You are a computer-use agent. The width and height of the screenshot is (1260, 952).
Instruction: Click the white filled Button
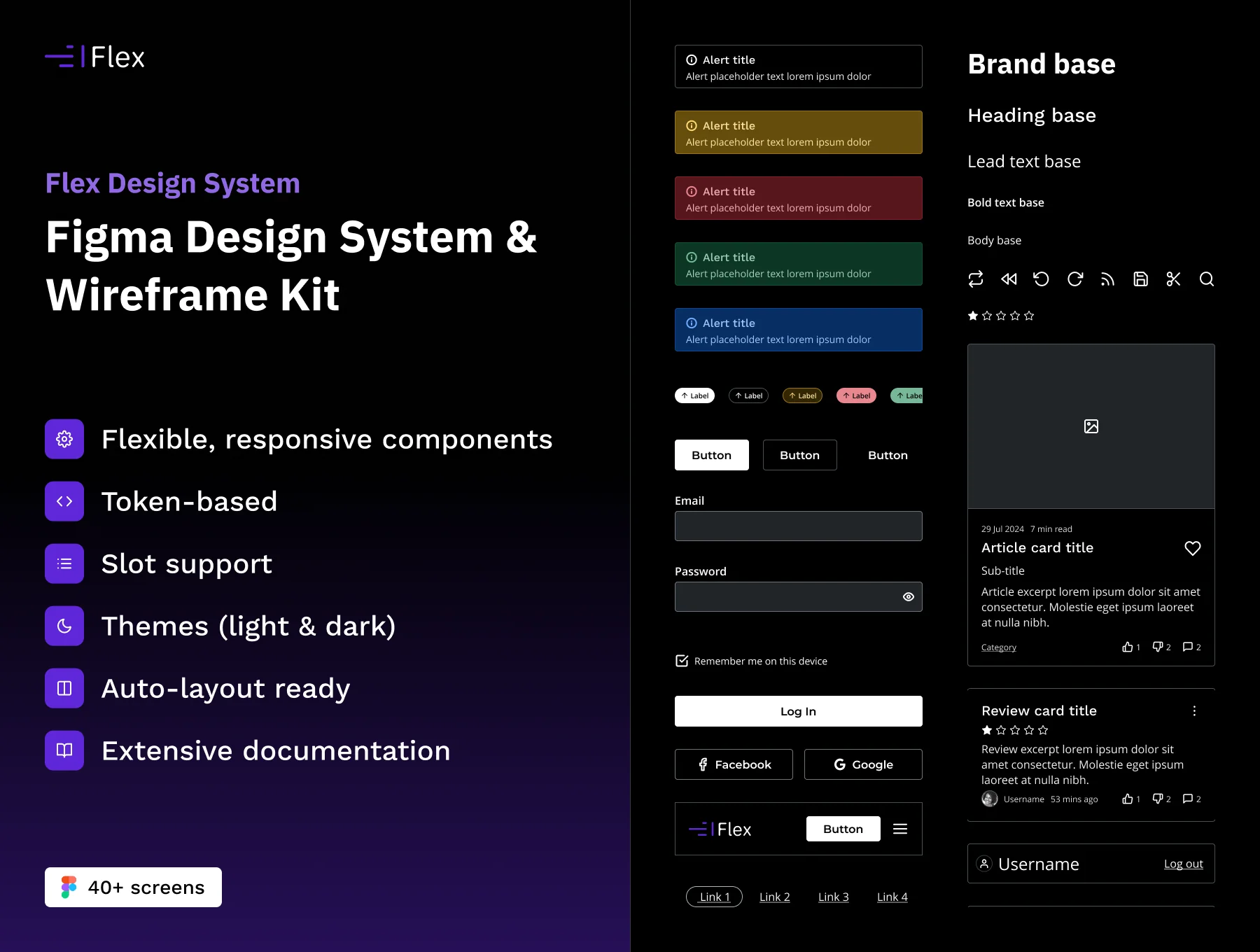712,455
